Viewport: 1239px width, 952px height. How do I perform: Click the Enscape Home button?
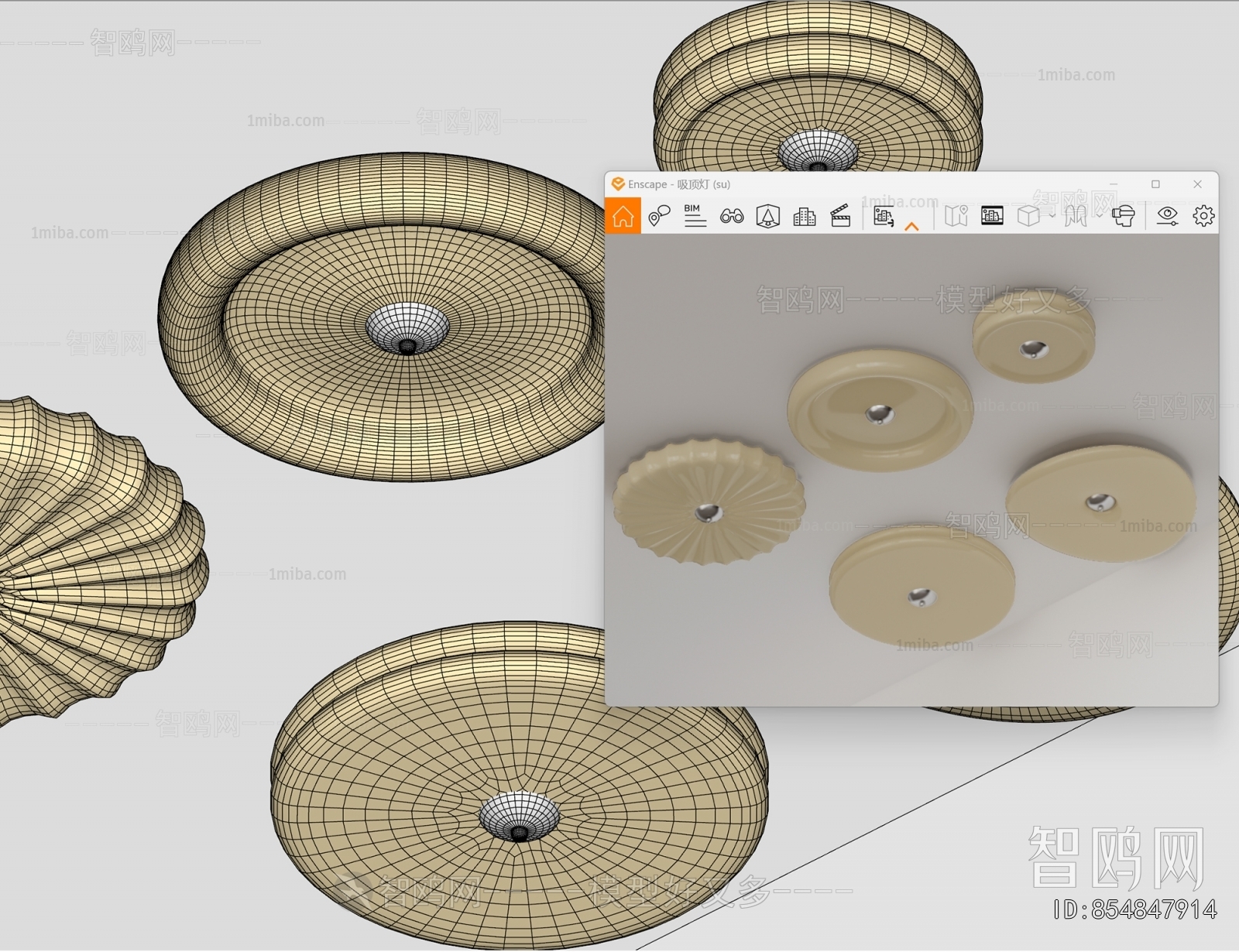pyautogui.click(x=623, y=216)
